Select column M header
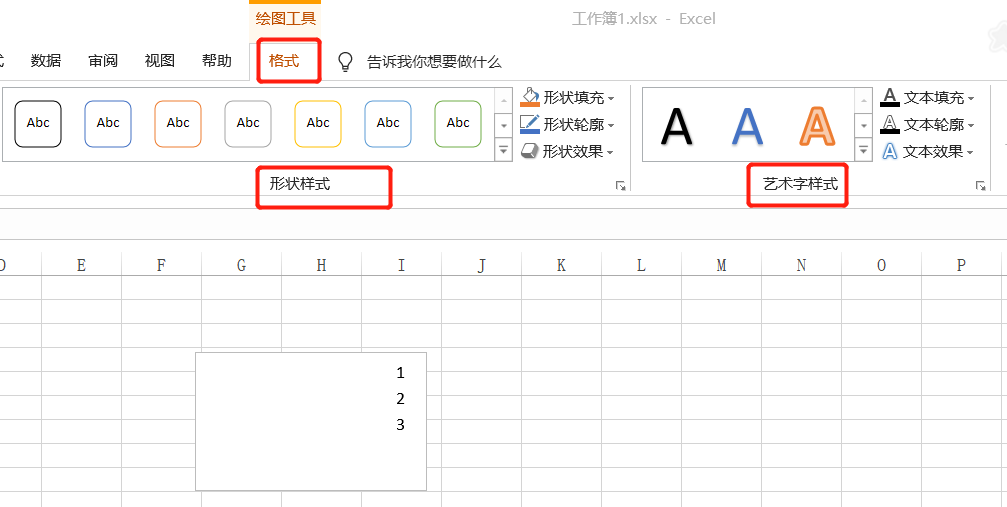This screenshot has width=1007, height=507. click(721, 265)
